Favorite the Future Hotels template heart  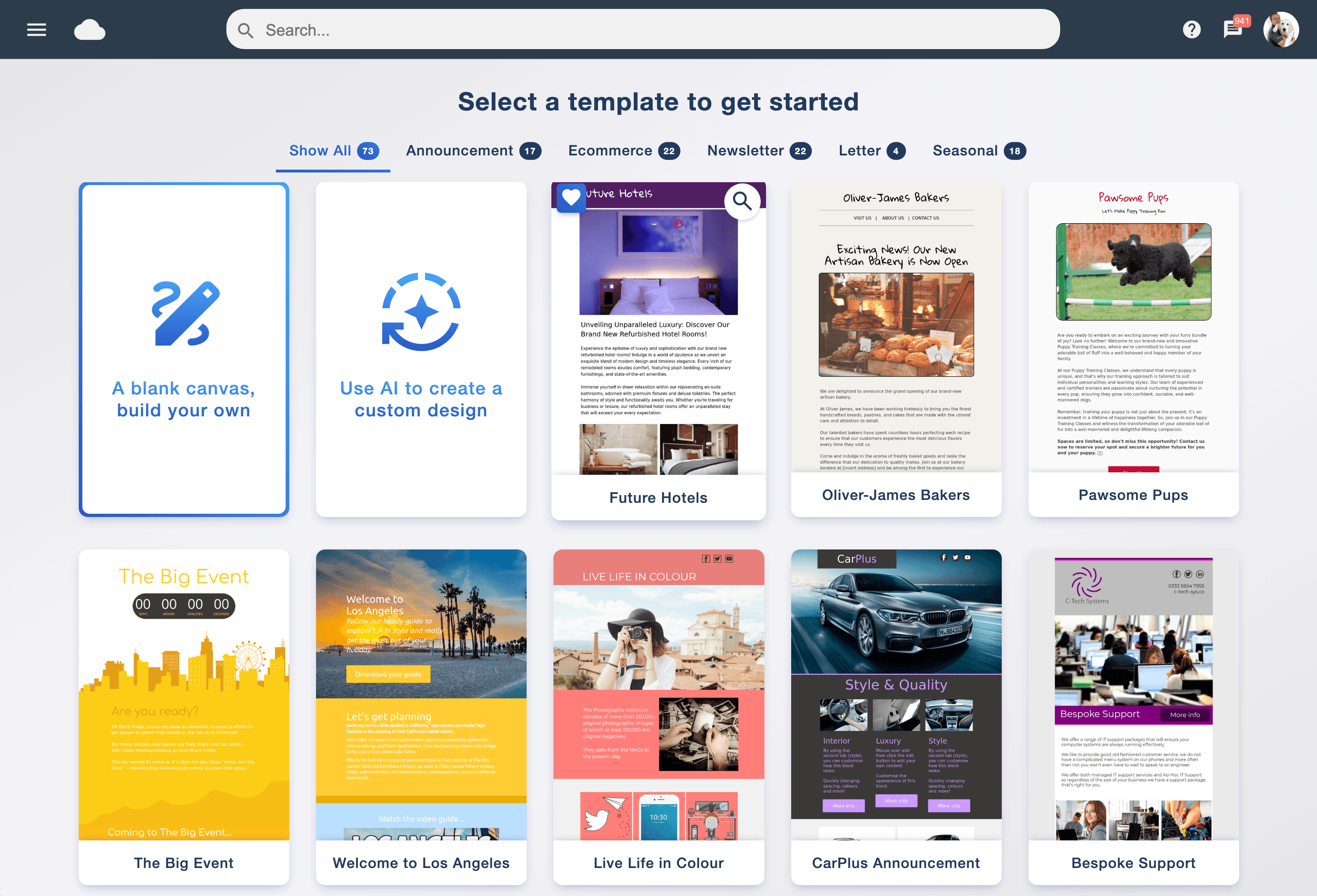571,197
